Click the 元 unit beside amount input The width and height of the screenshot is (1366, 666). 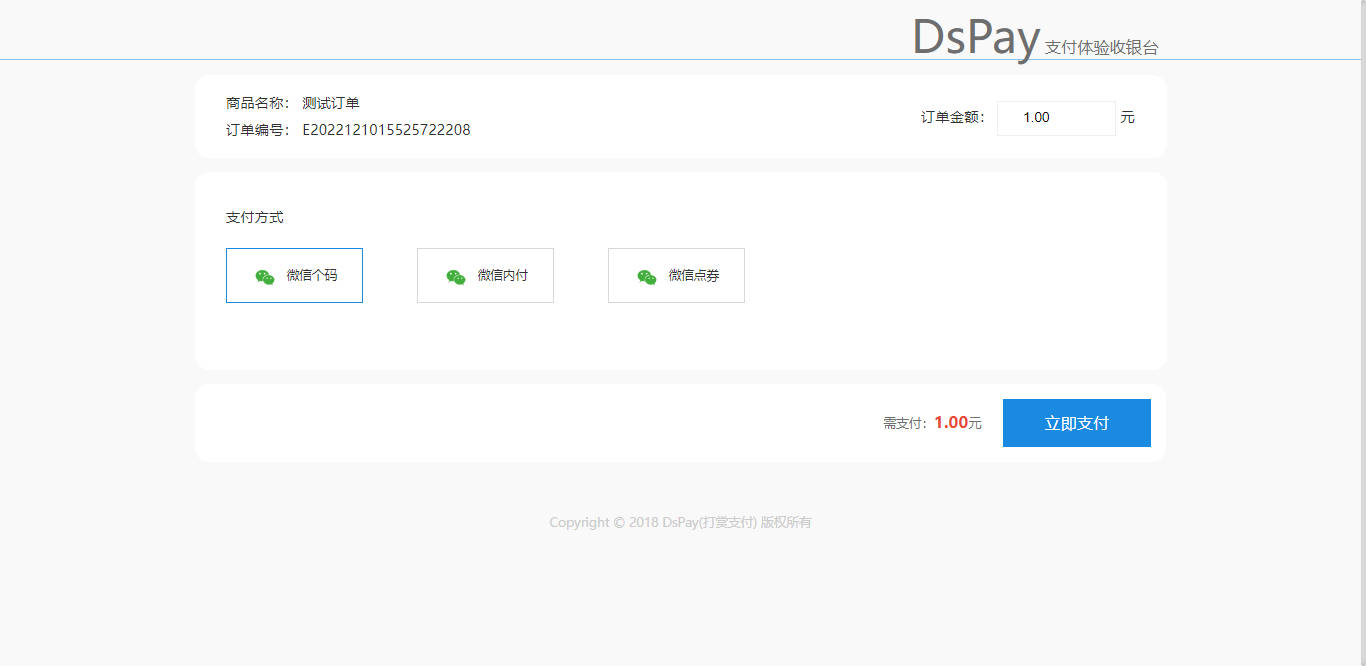point(1128,118)
